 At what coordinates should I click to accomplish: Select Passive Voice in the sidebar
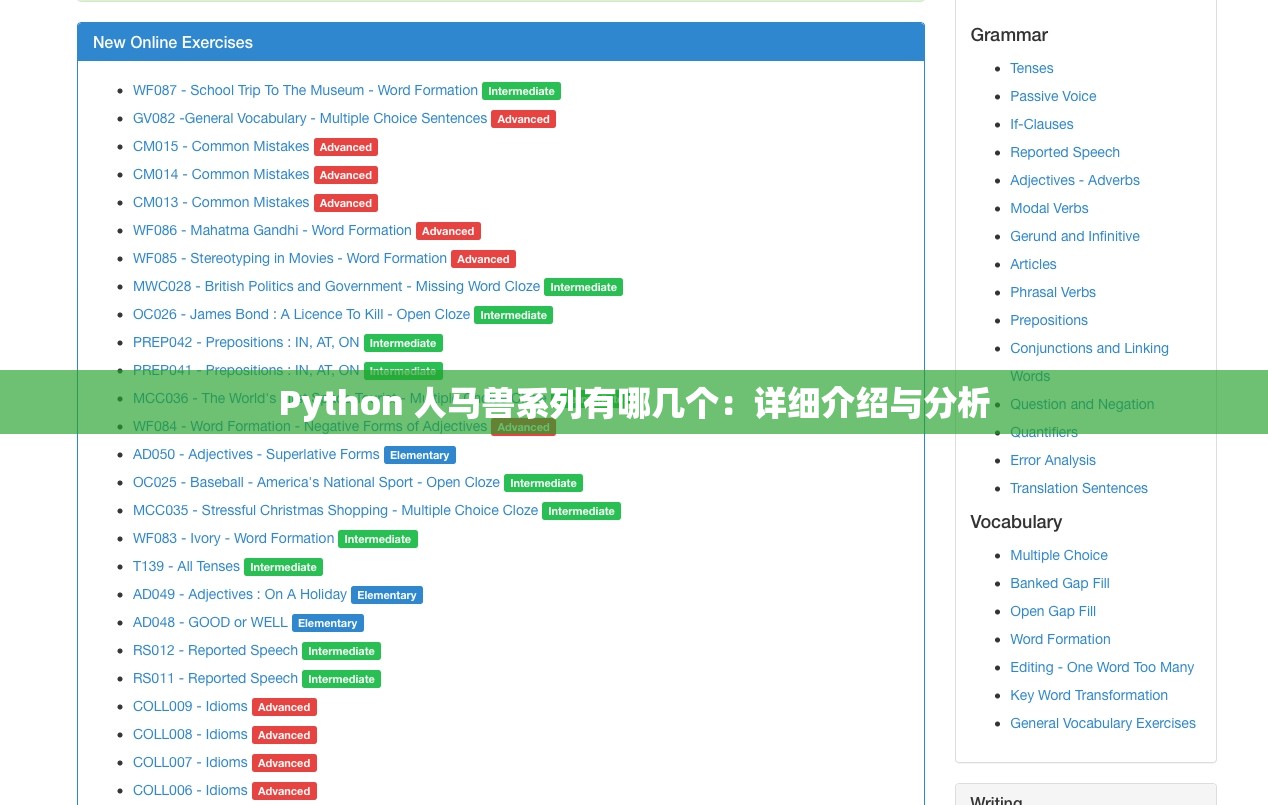coord(1053,96)
